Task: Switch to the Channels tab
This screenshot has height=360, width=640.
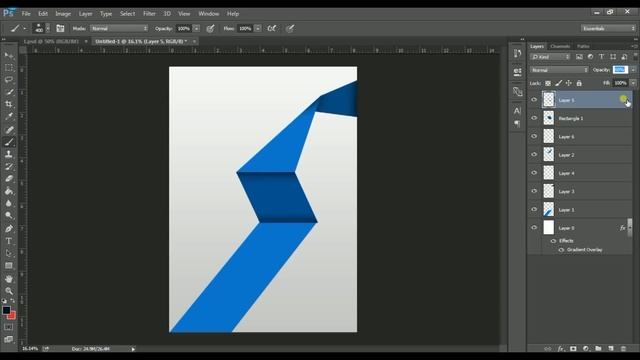Action: [560, 46]
